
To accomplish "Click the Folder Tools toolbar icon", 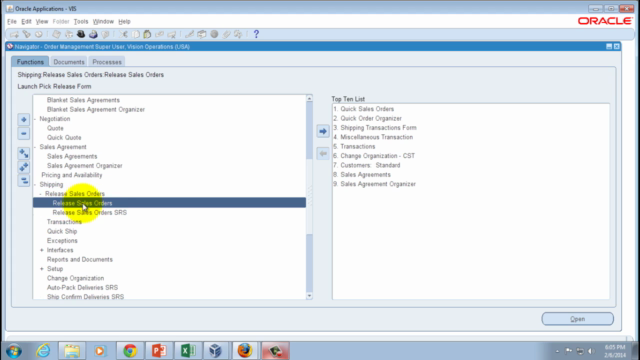I will (238, 34).
